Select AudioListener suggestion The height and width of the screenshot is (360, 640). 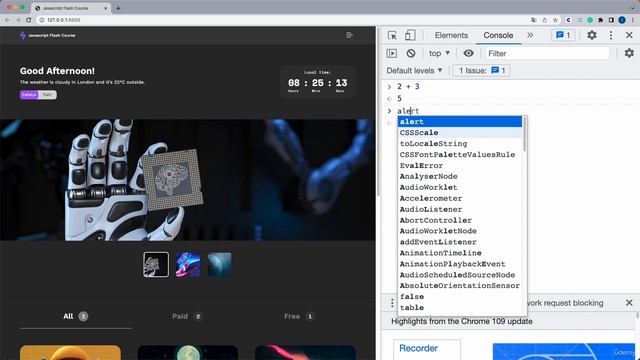click(460, 209)
